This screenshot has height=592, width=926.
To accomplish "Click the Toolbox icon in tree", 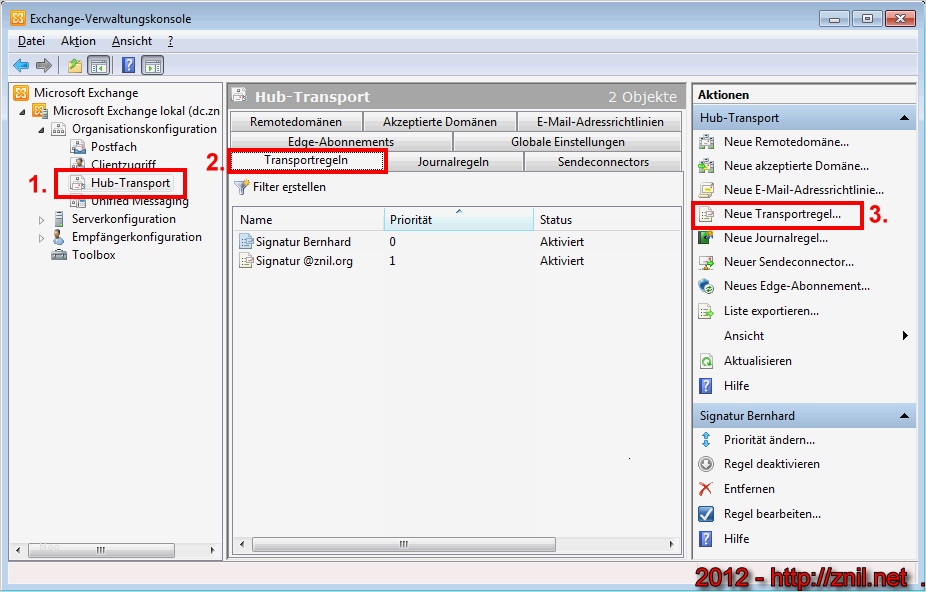I will pos(59,255).
